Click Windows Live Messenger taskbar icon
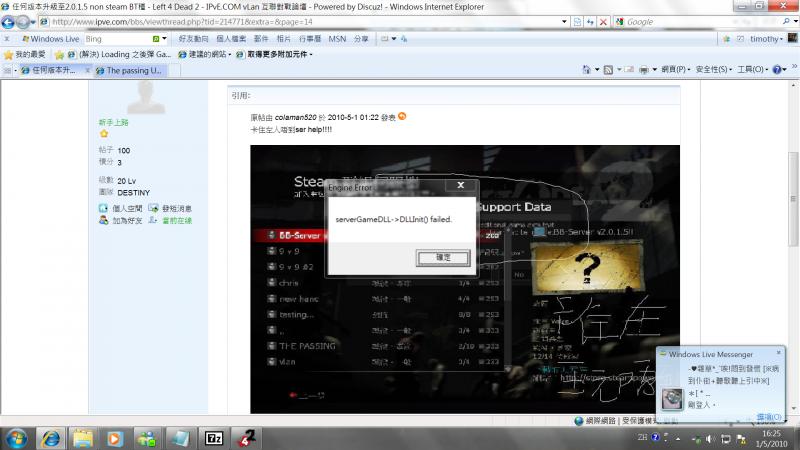The image size is (800, 450). (x=147, y=438)
